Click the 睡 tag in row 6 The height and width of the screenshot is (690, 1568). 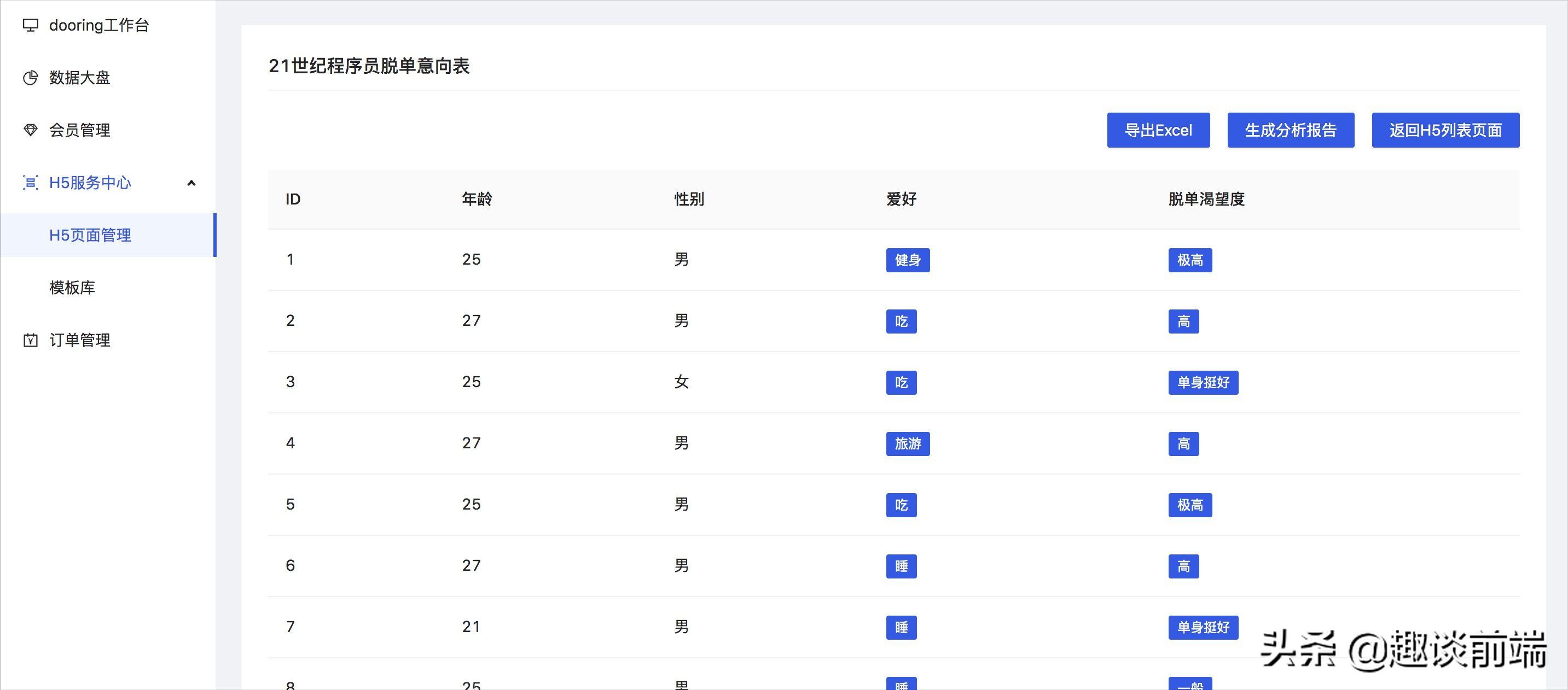tap(902, 566)
